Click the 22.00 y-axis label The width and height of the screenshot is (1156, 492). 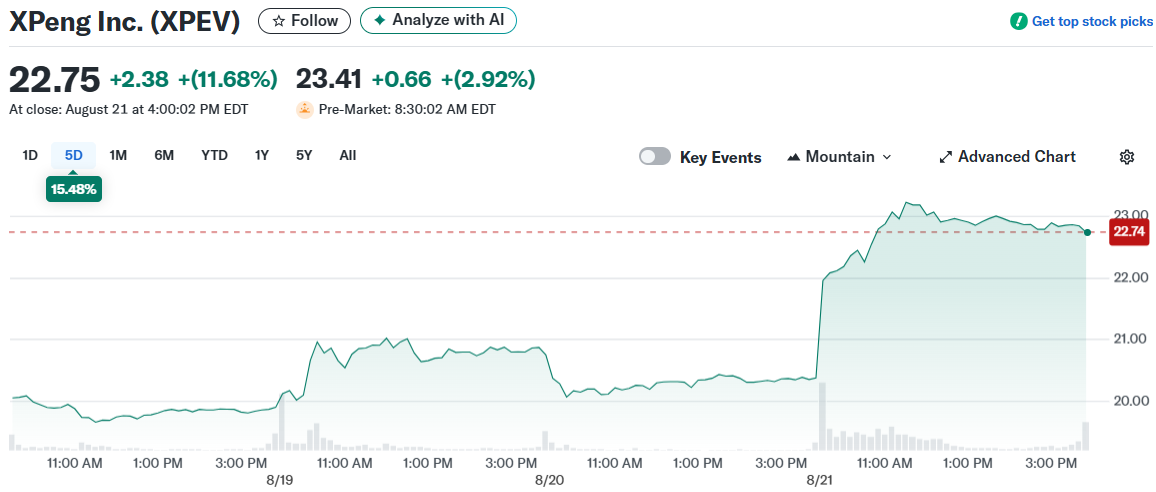[x=1131, y=277]
